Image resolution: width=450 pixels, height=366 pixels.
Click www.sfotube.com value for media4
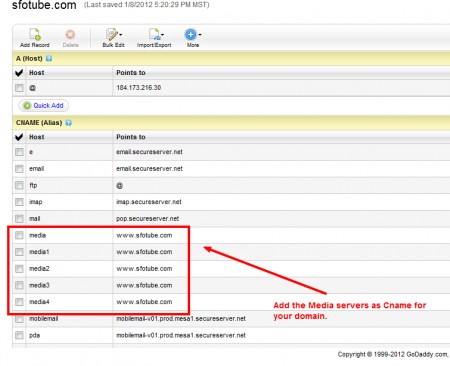(x=144, y=302)
